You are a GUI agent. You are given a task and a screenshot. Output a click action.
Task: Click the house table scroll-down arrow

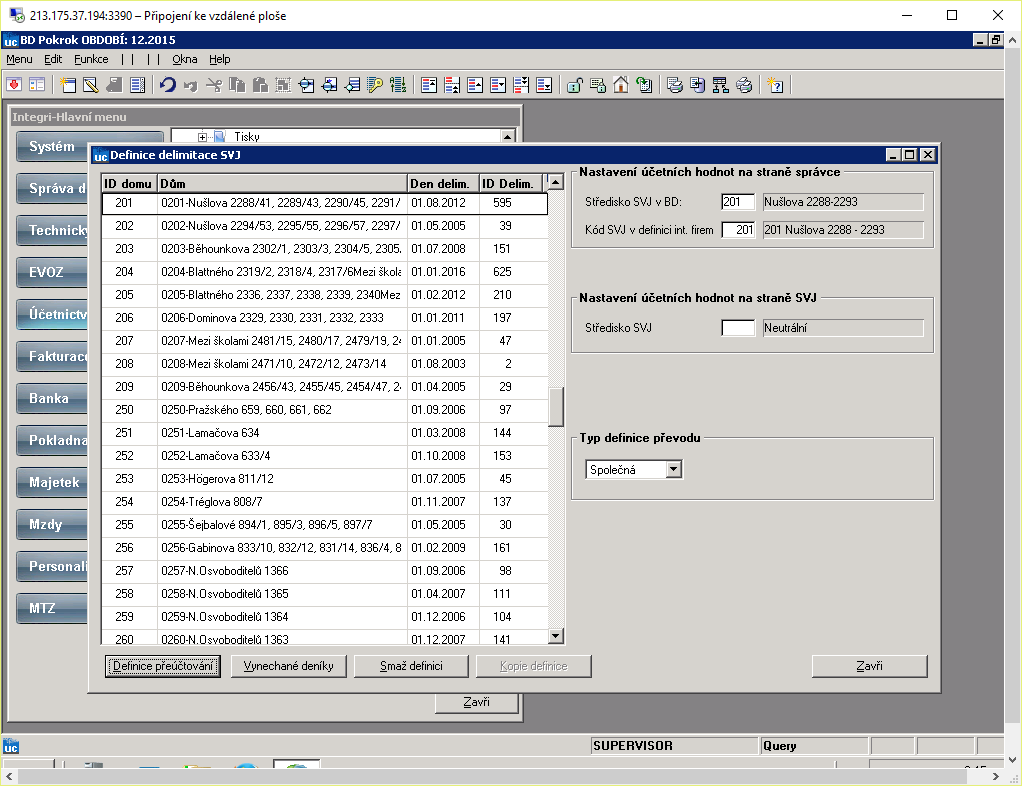[555, 635]
